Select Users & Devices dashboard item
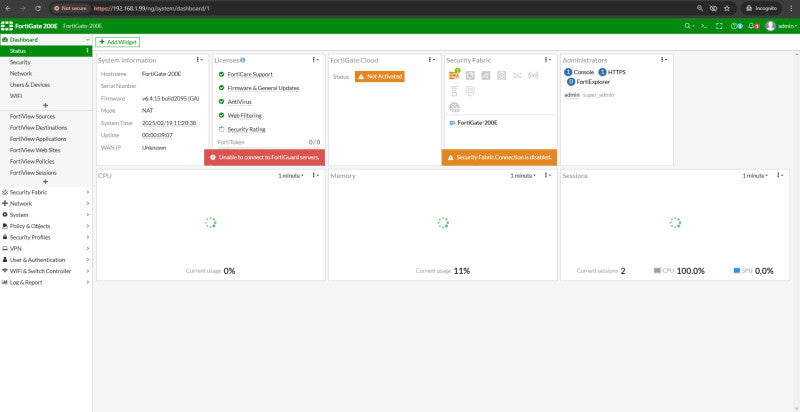This screenshot has height=412, width=800. (46, 85)
